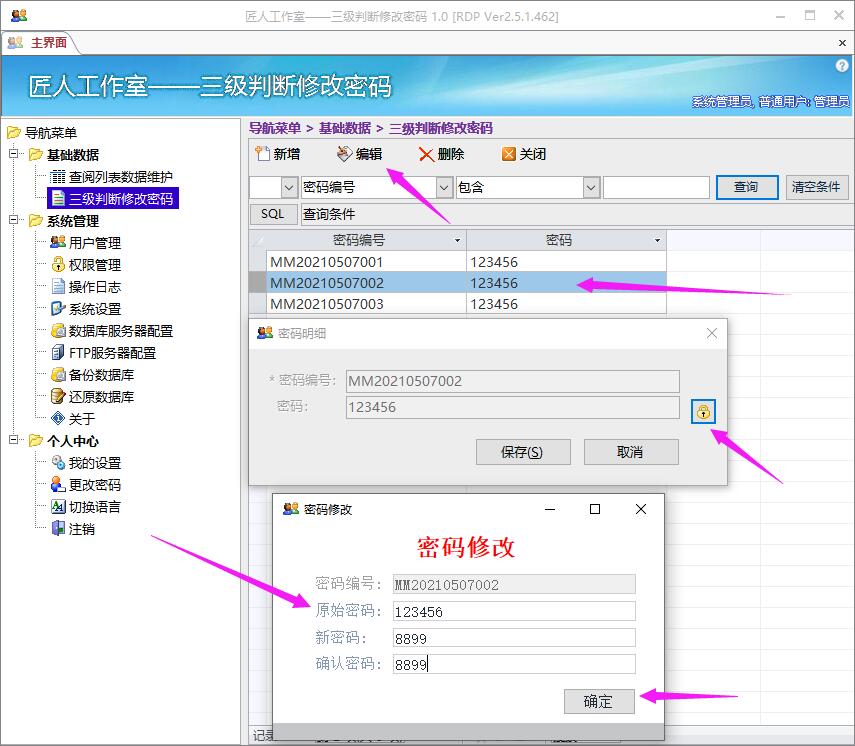The width and height of the screenshot is (855, 746).
Task: Click 确定 in the 密码修改 dialog
Action: 599,701
